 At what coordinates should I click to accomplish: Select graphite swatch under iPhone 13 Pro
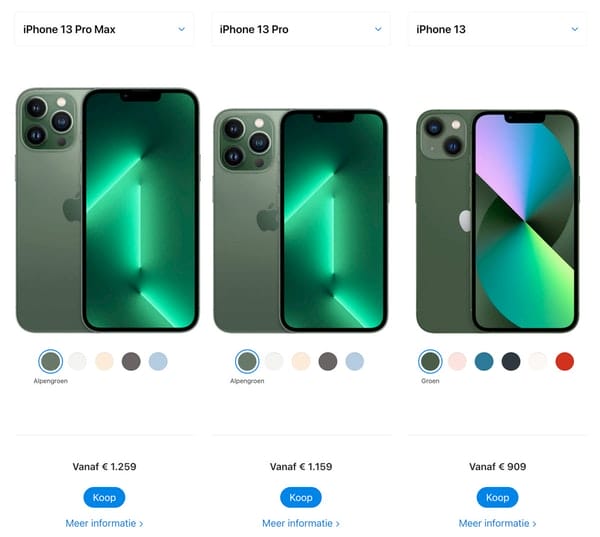click(328, 361)
